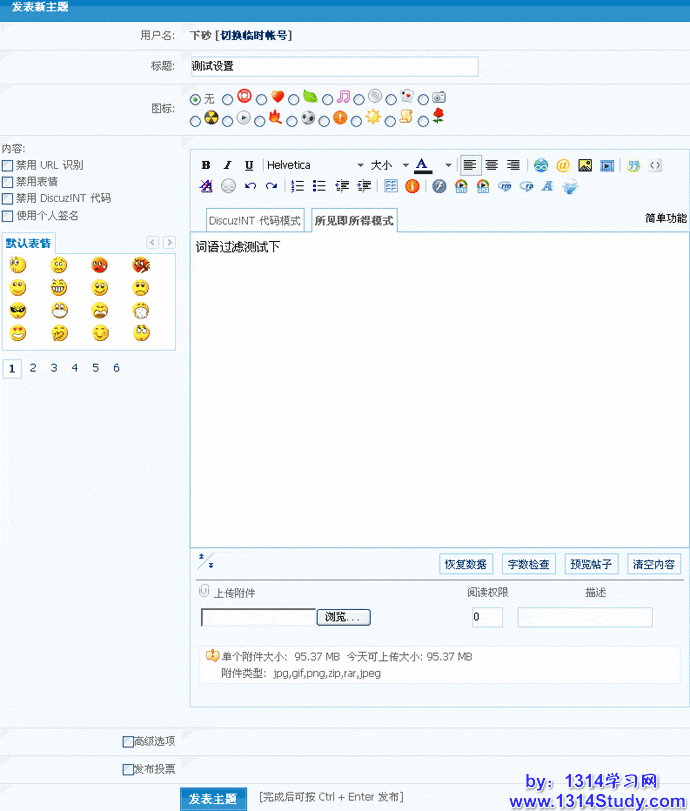Image resolution: width=690 pixels, height=811 pixels.
Task: Center-align text in the editor toolbar
Action: pos(492,165)
